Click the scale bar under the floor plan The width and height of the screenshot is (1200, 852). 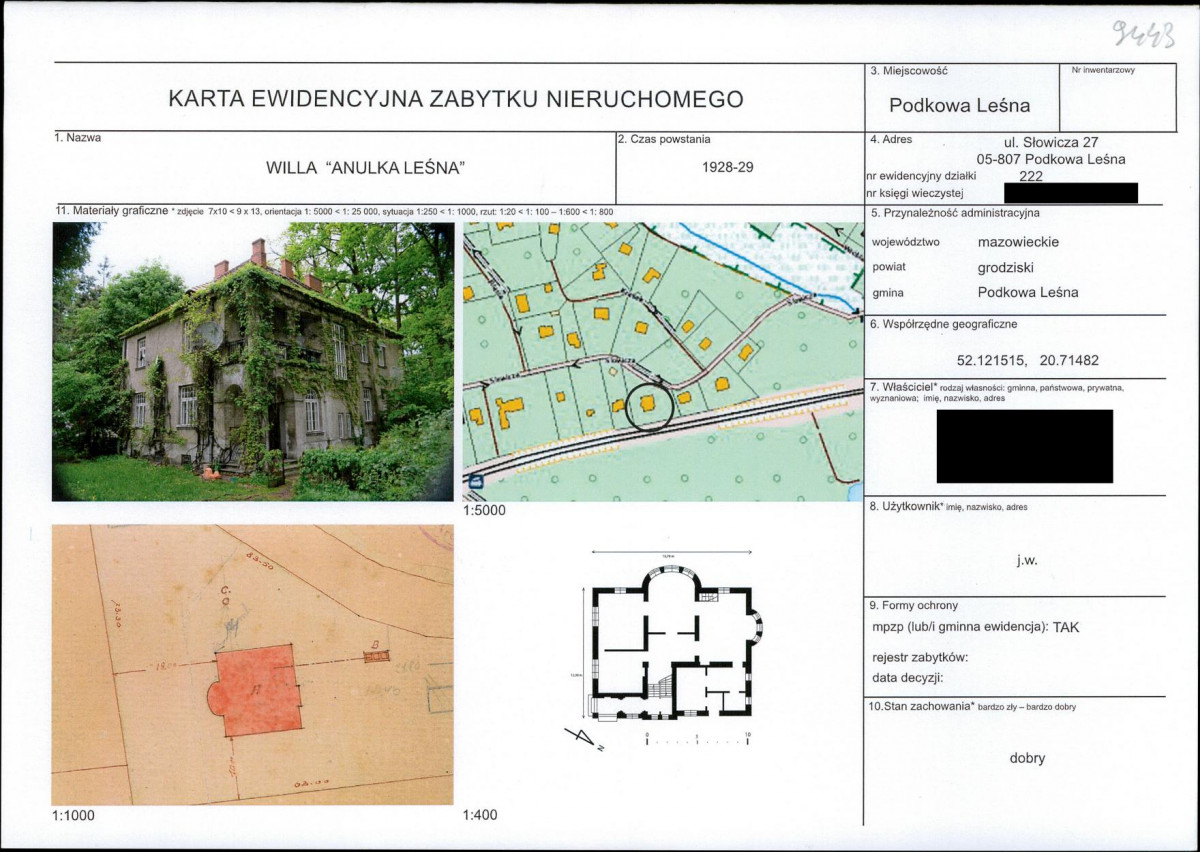(x=697, y=741)
